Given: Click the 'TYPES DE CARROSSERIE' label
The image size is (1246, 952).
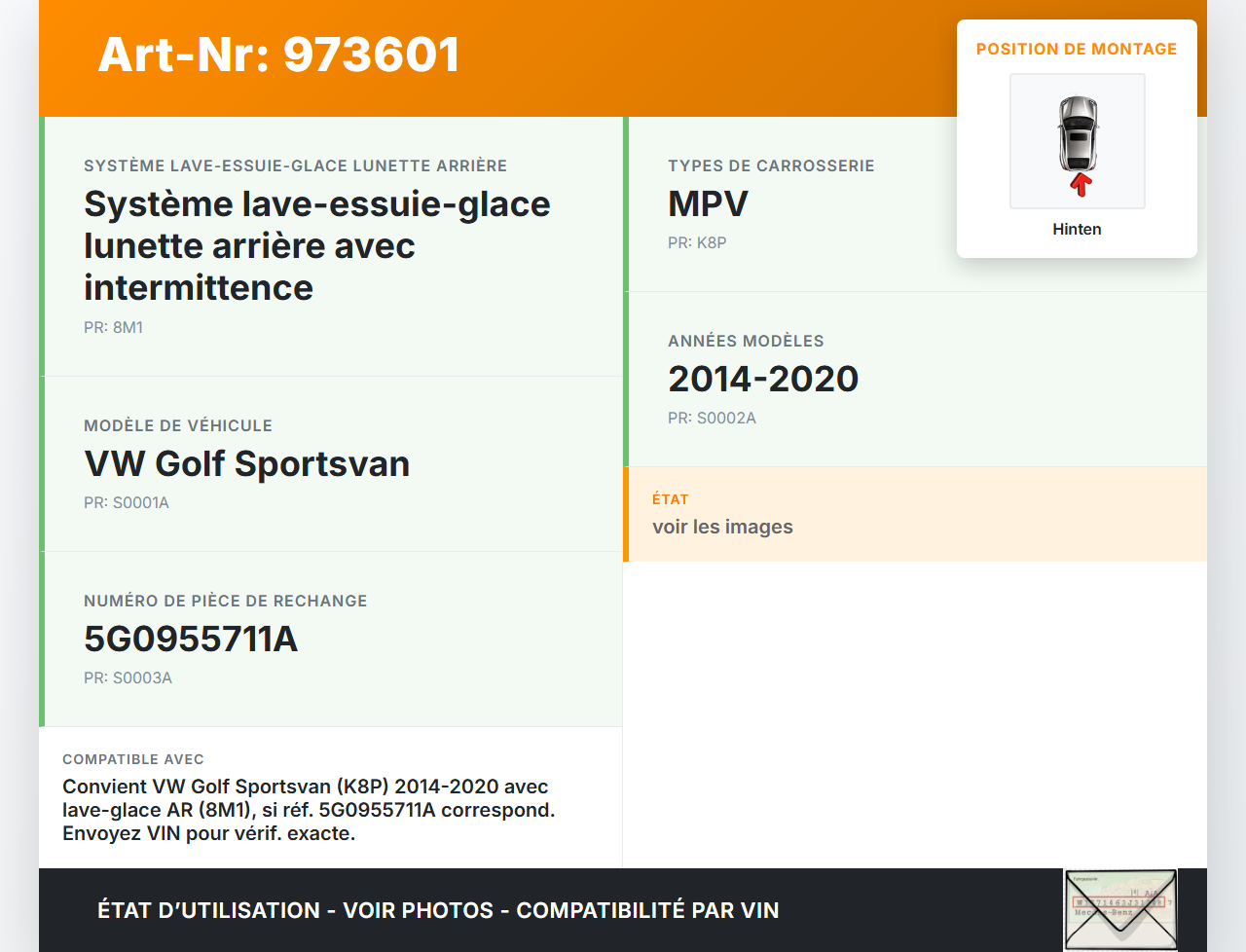Looking at the screenshot, I should tap(771, 165).
